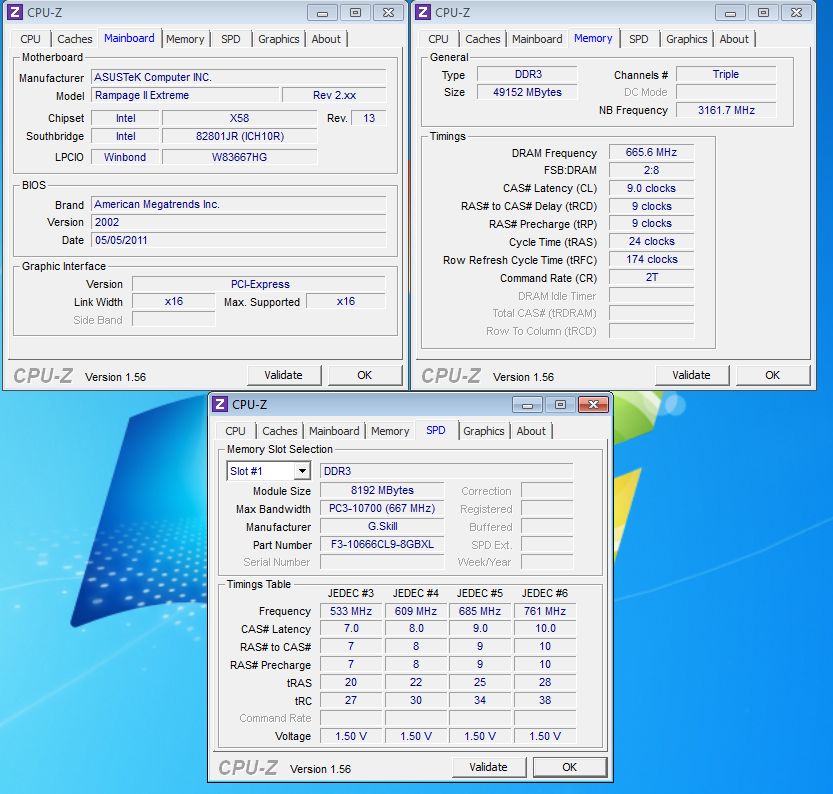Open the CPU tab in the Memory window
The image size is (833, 794).
(438, 39)
